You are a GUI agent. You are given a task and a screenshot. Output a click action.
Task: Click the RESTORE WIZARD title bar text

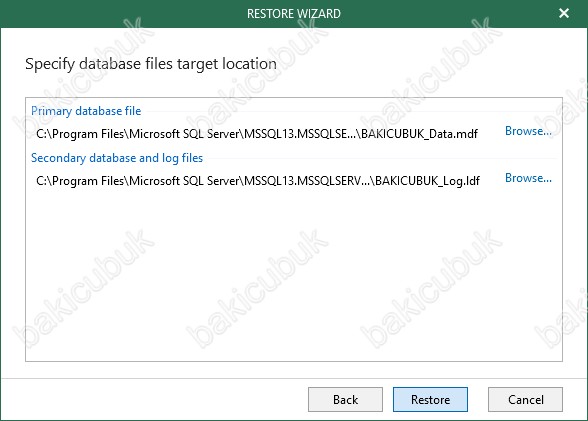tap(294, 14)
